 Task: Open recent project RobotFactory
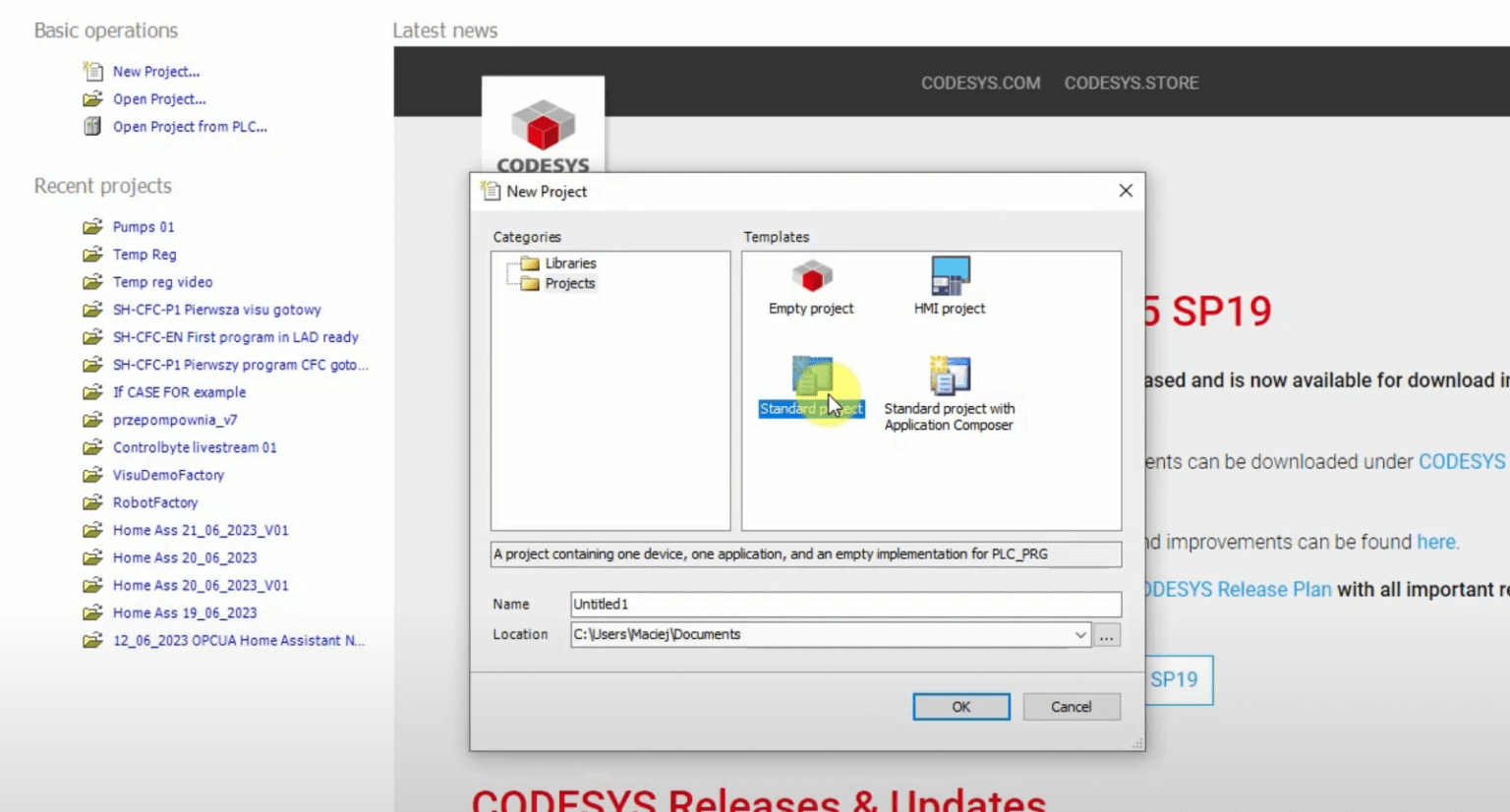point(155,502)
